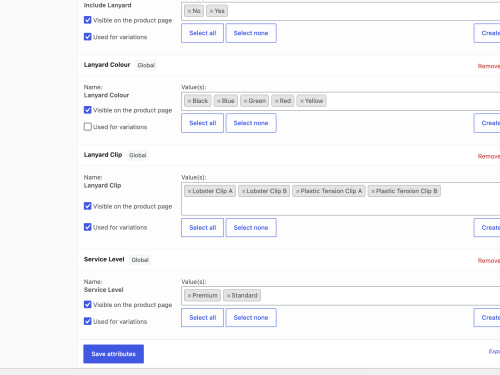Remove the Plastic Tension Clip A tag

[298, 191]
